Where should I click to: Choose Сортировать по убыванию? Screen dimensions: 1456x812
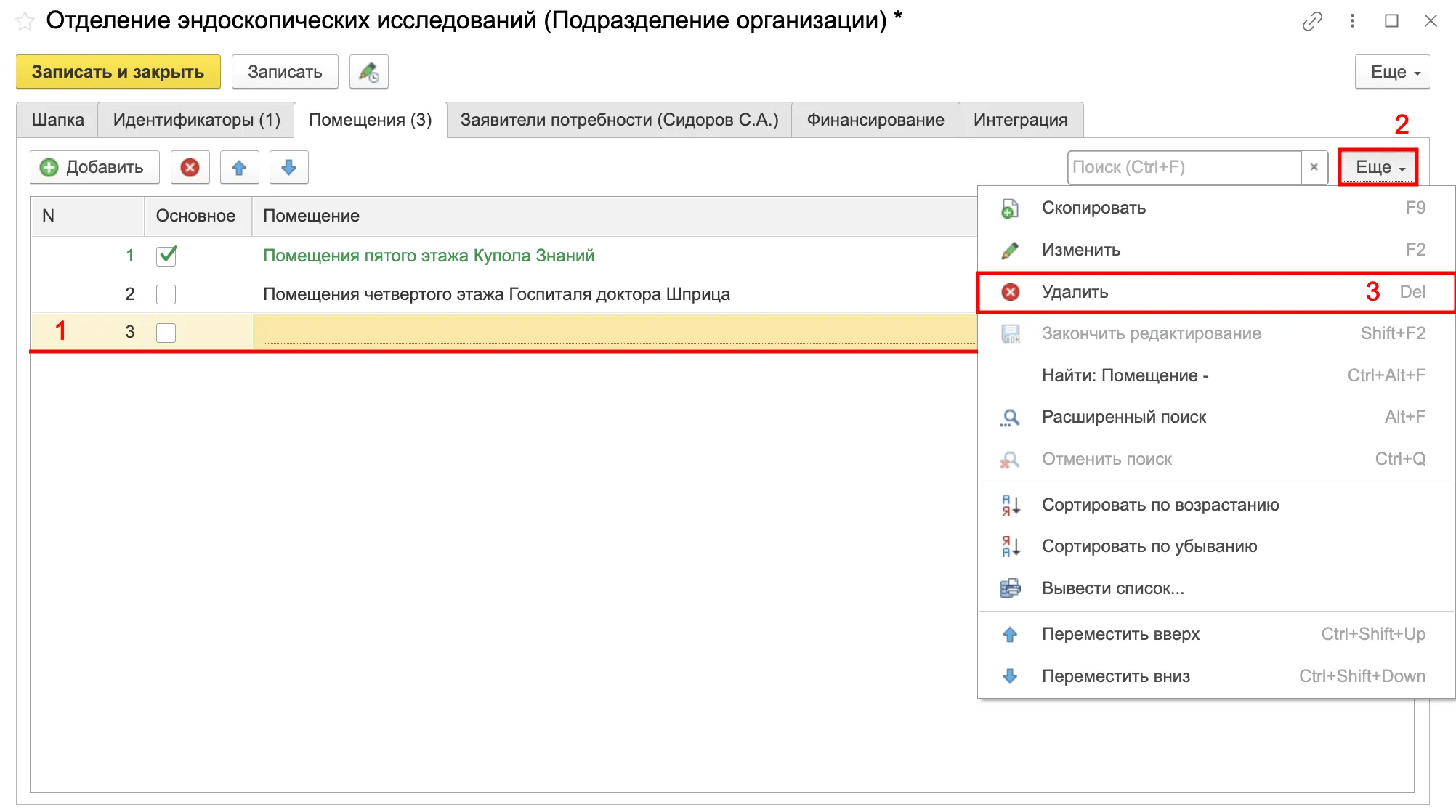coord(1216,546)
